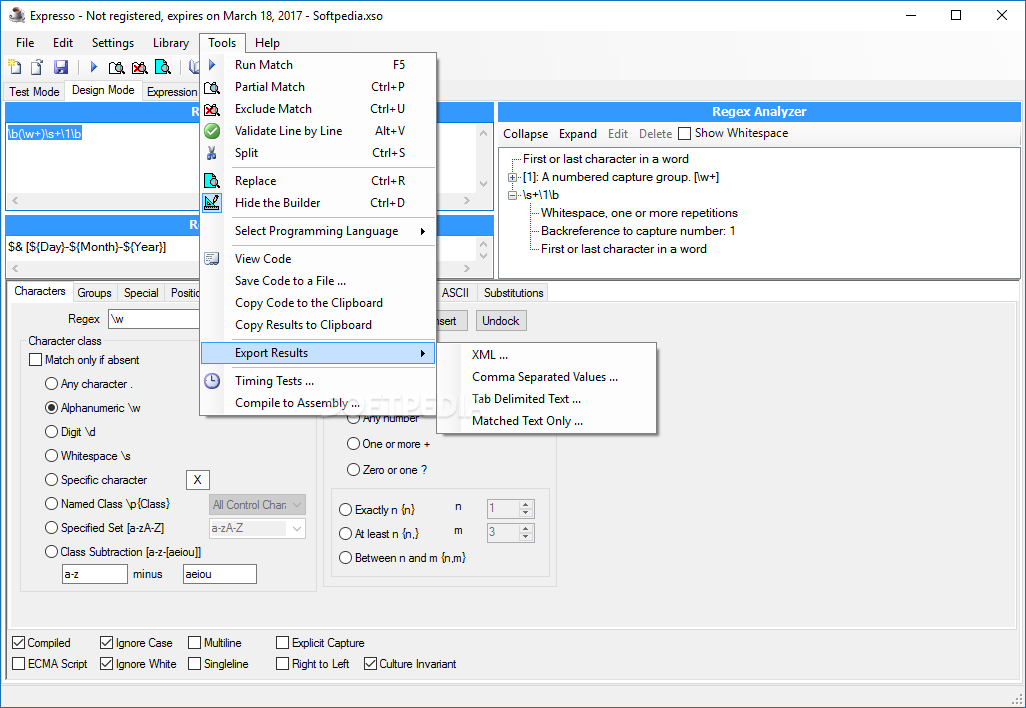Select the Digit \d radio button
The width and height of the screenshot is (1026, 708).
pyautogui.click(x=51, y=432)
